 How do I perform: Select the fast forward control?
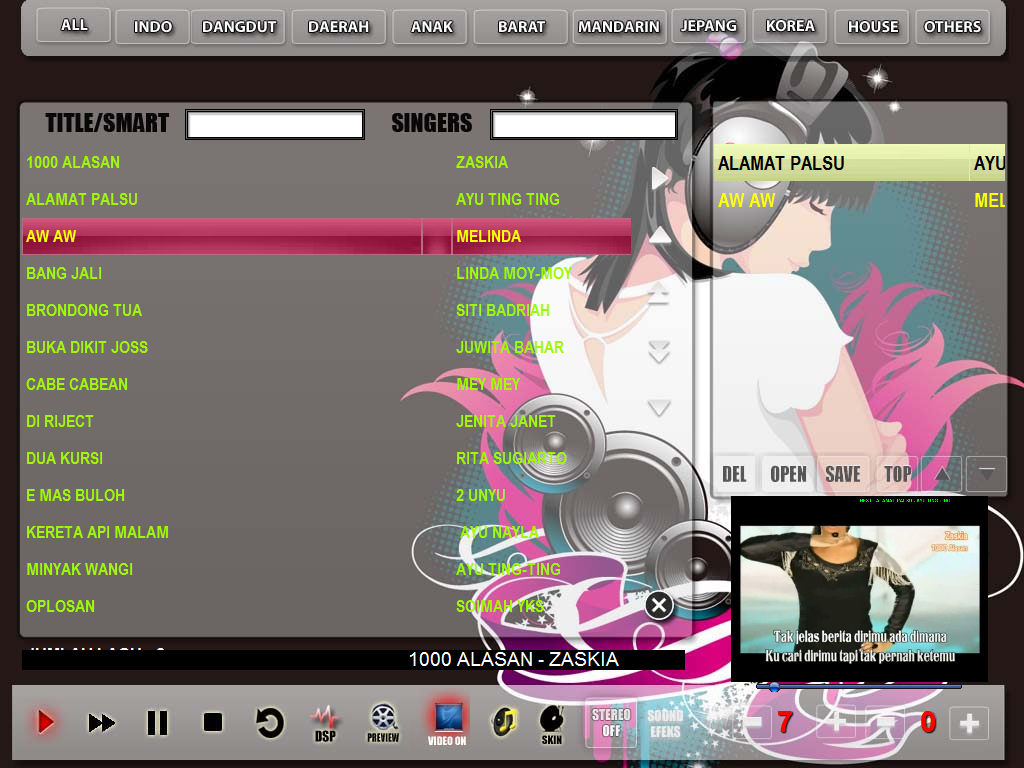click(99, 722)
